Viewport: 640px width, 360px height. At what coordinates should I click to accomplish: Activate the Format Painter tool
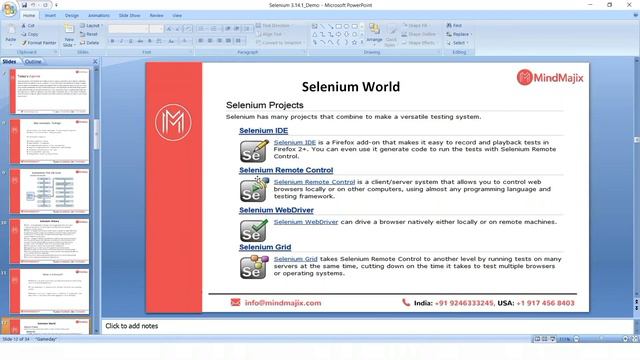point(39,43)
